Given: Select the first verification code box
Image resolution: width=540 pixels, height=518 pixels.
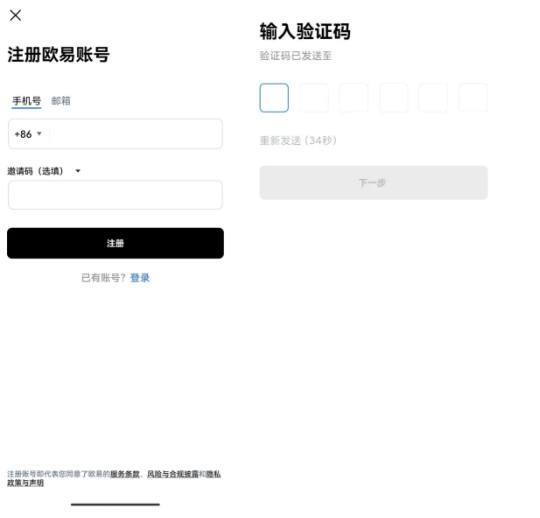Looking at the screenshot, I should pos(274,98).
